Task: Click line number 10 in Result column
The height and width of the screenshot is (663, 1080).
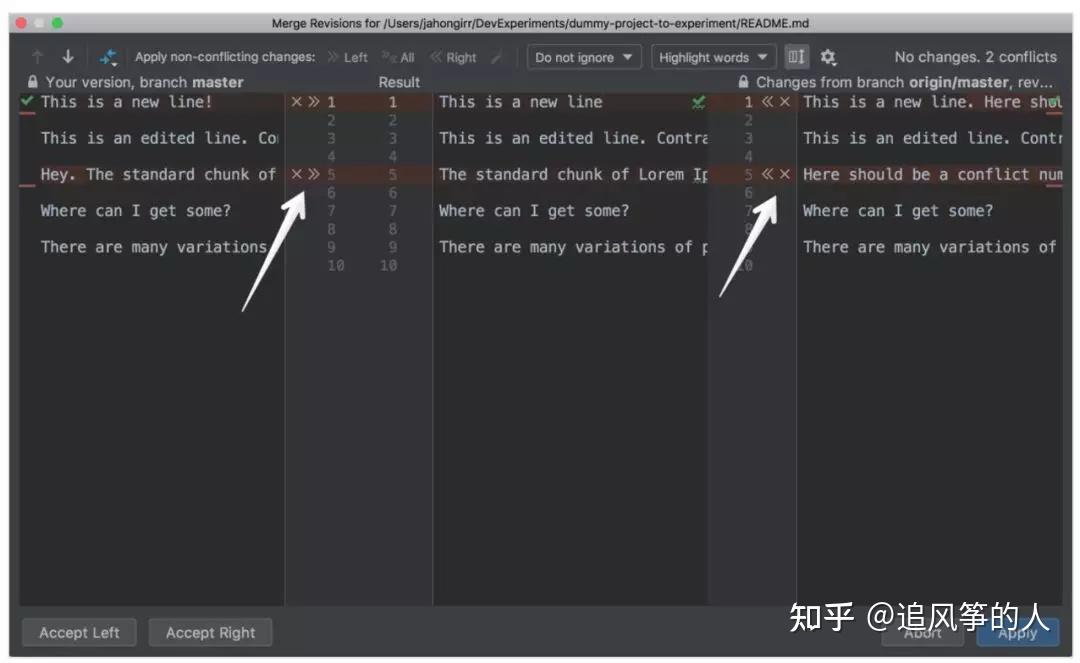Action: pos(389,265)
